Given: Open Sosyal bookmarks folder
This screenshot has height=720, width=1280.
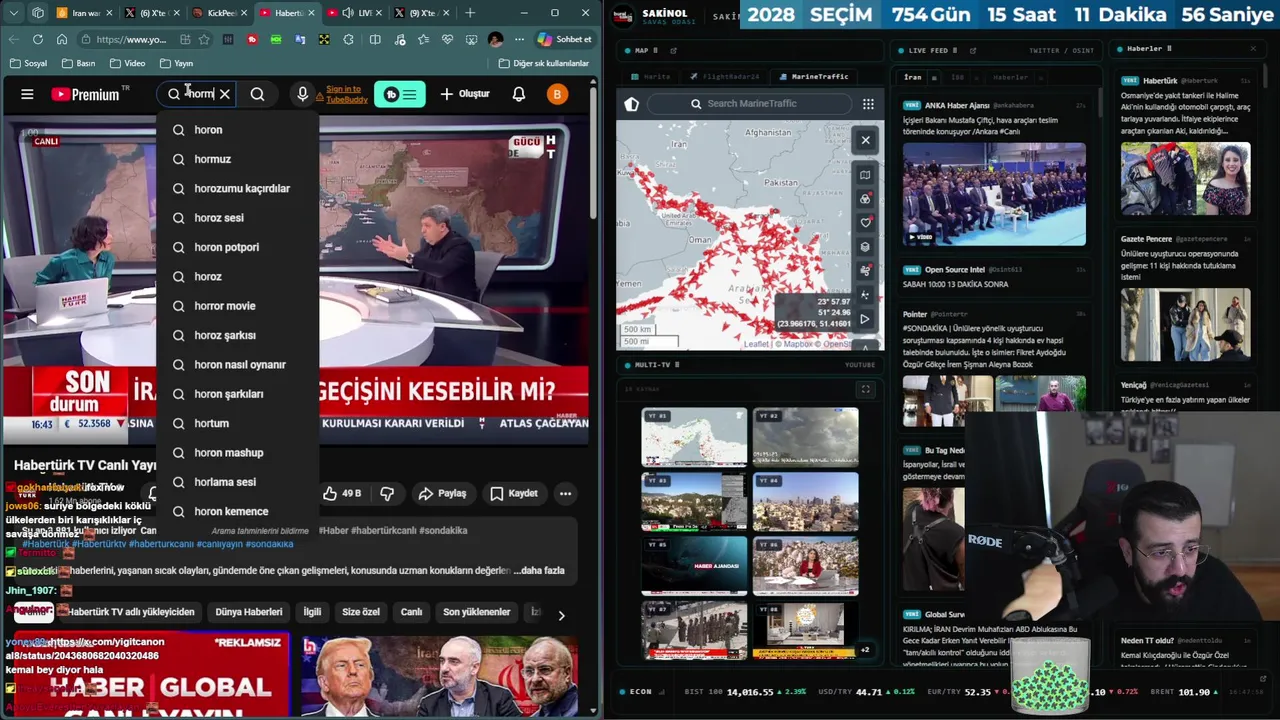Looking at the screenshot, I should [x=28, y=63].
